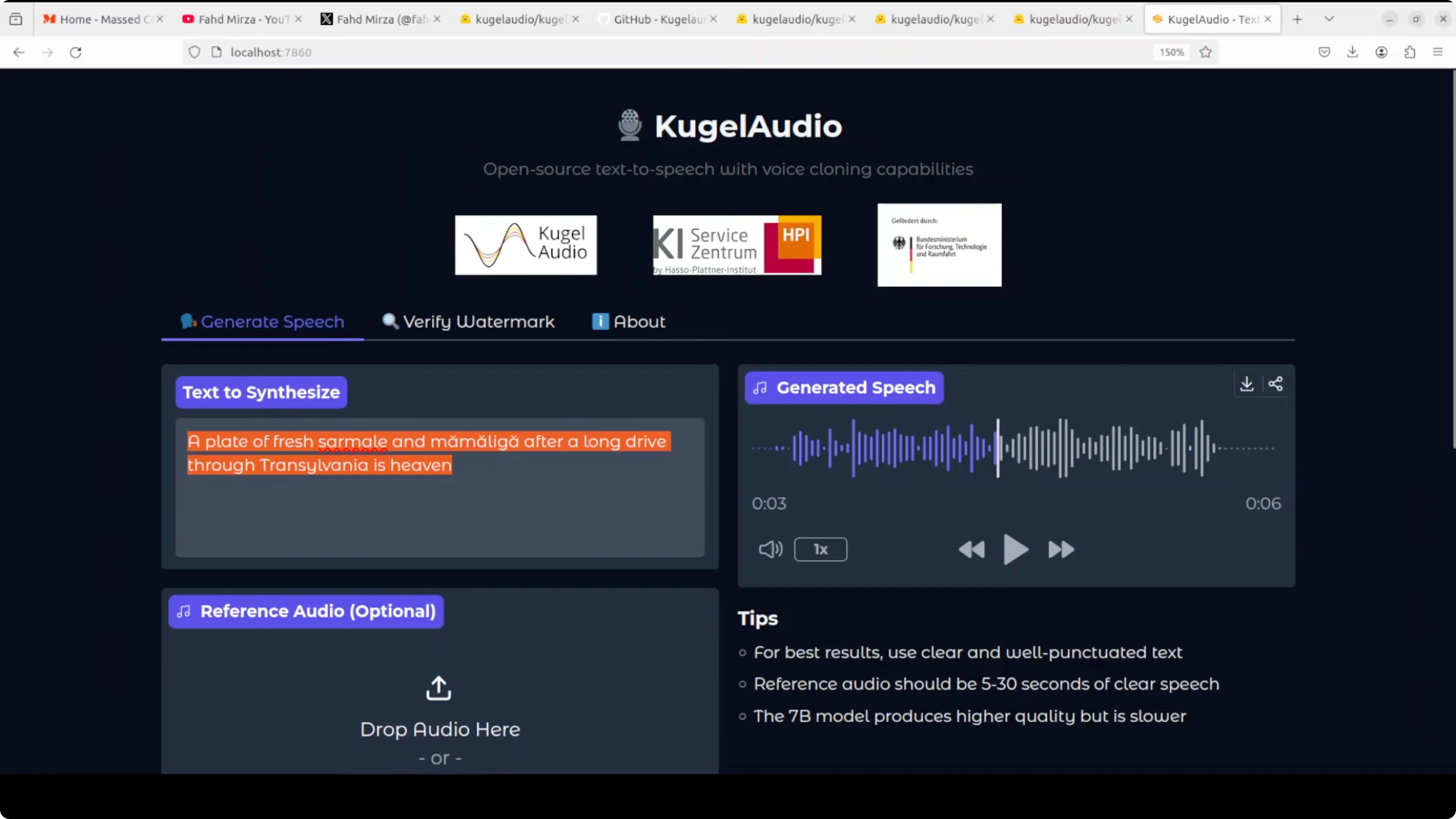Image resolution: width=1456 pixels, height=819 pixels.
Task: Open the browser downloads panel
Action: 1353,53
